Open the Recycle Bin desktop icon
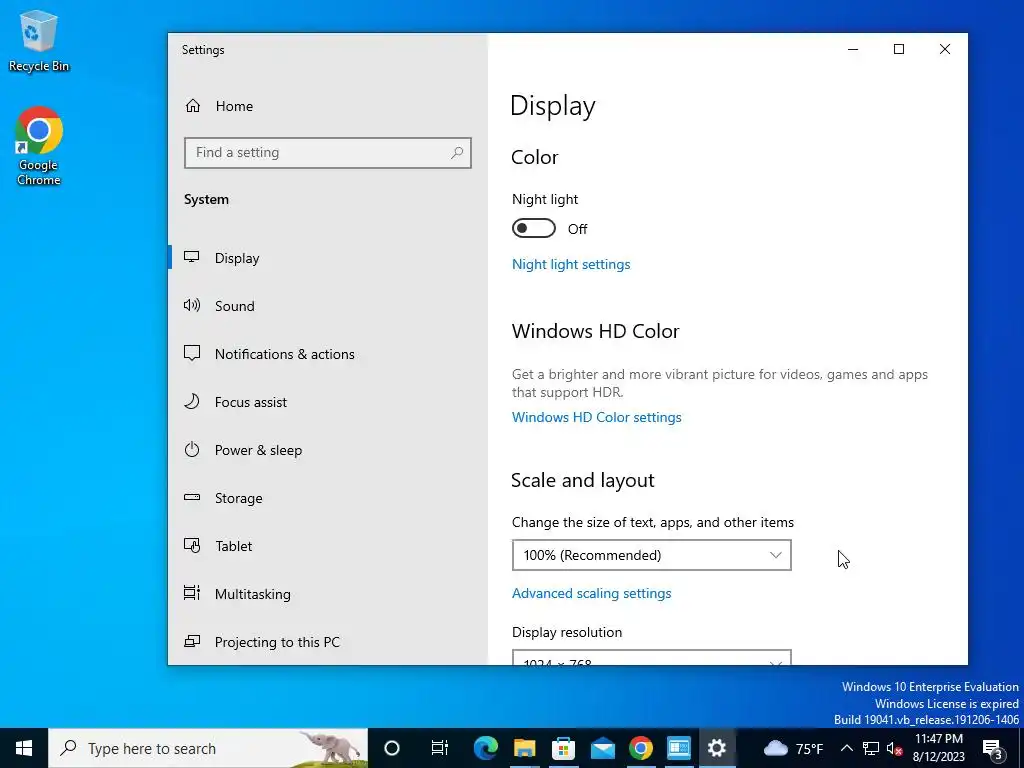Screen dimensions: 1024x768 39,41
